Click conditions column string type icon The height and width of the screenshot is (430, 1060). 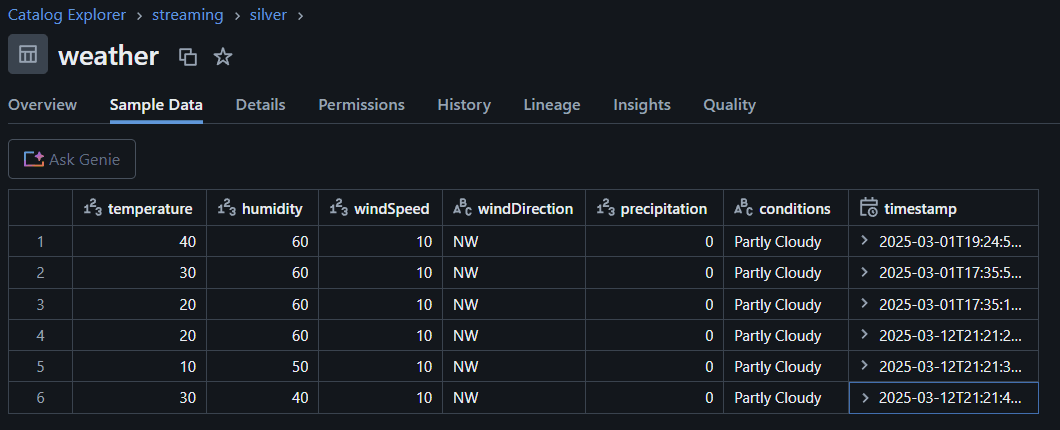(x=744, y=209)
